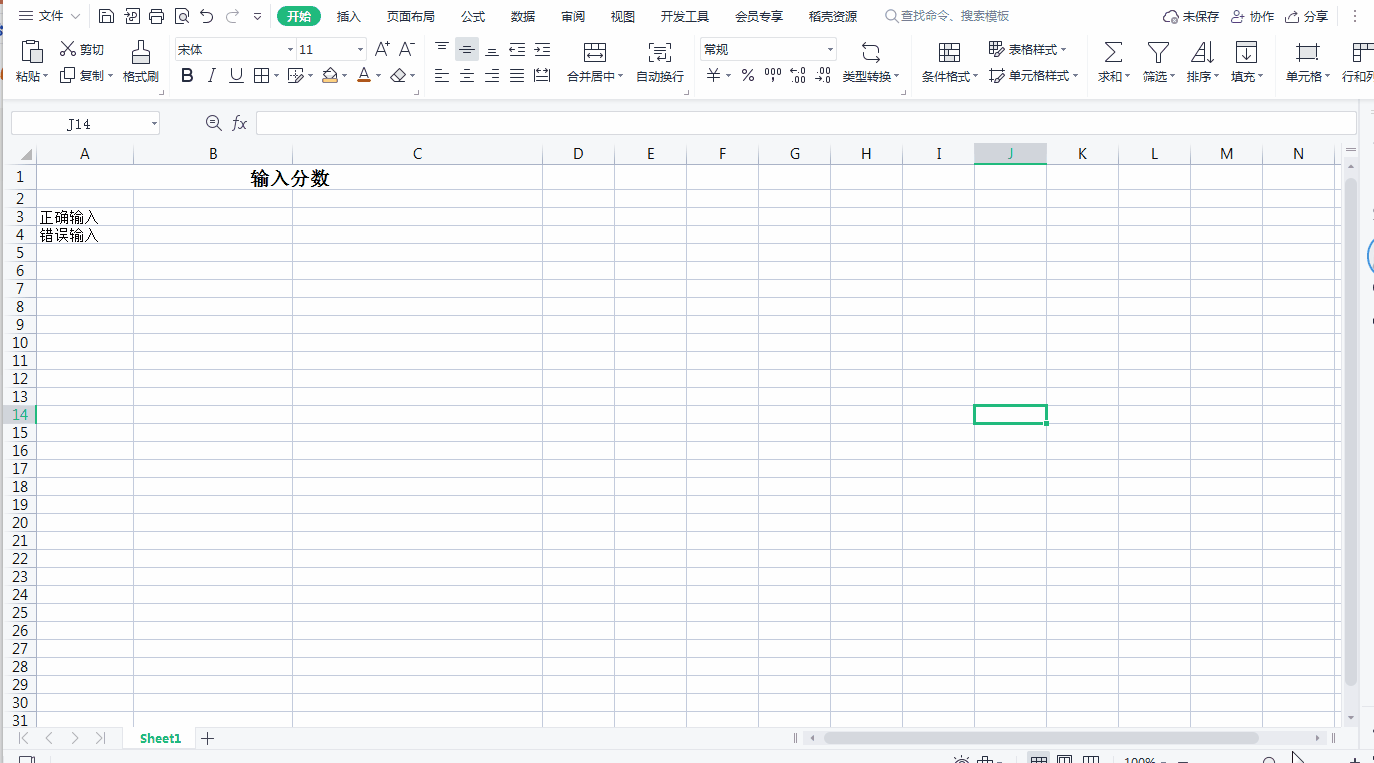Click the percent style icon
The width and height of the screenshot is (1374, 763).
click(x=747, y=76)
